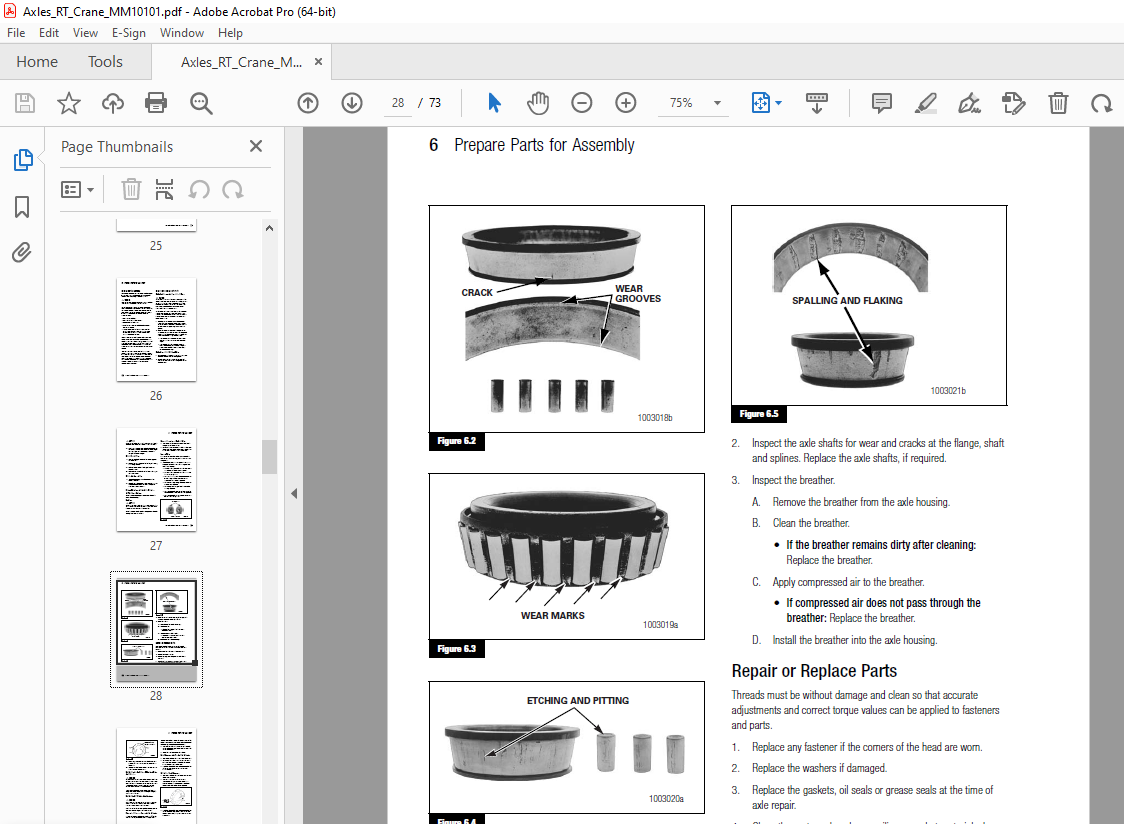Open the Page Thumbnails sidebar icon
The image size is (1124, 824).
23,160
